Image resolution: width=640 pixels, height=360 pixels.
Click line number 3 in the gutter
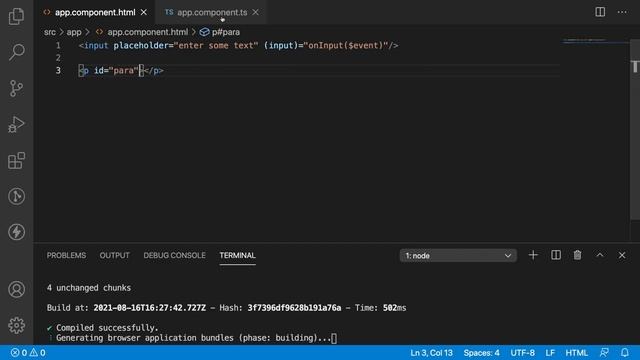(x=58, y=70)
